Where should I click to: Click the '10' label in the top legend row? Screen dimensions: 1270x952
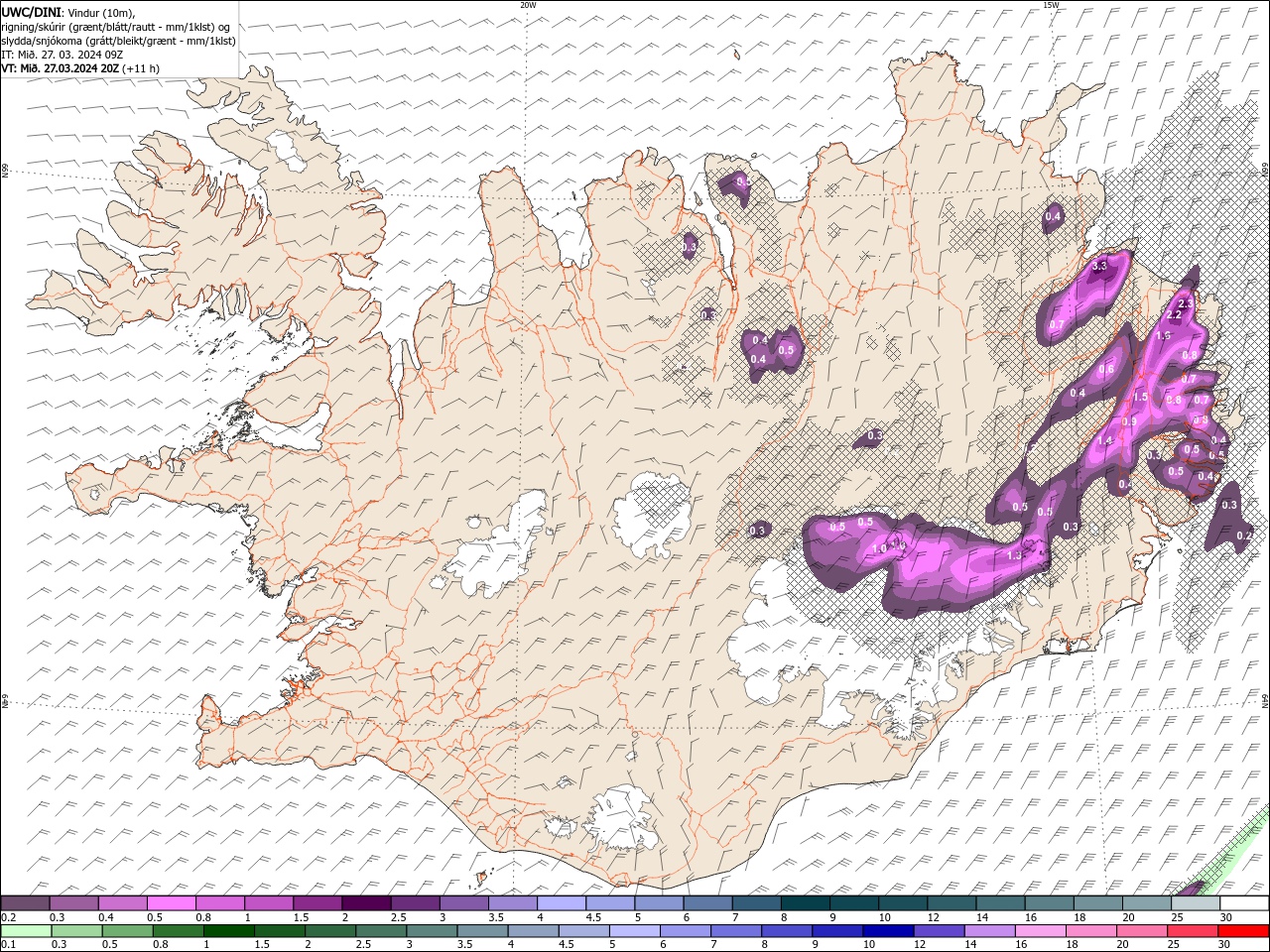[884, 917]
